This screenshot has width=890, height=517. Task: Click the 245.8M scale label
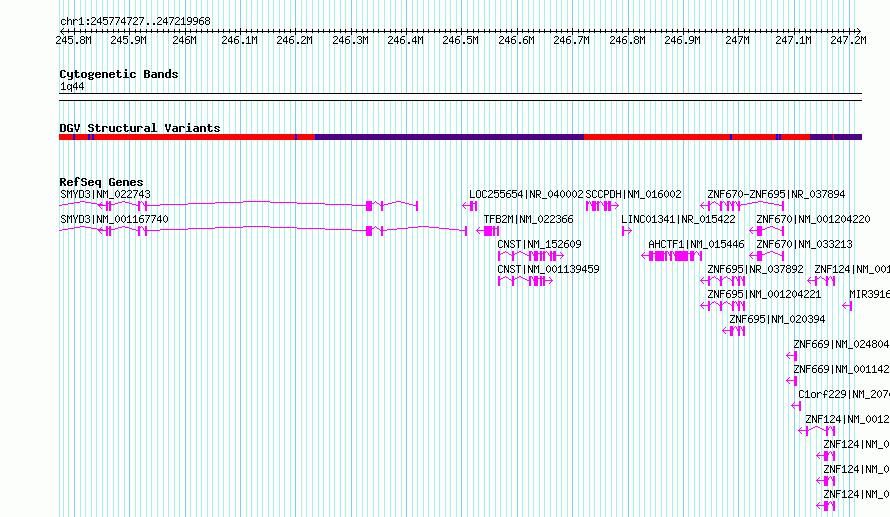click(73, 40)
